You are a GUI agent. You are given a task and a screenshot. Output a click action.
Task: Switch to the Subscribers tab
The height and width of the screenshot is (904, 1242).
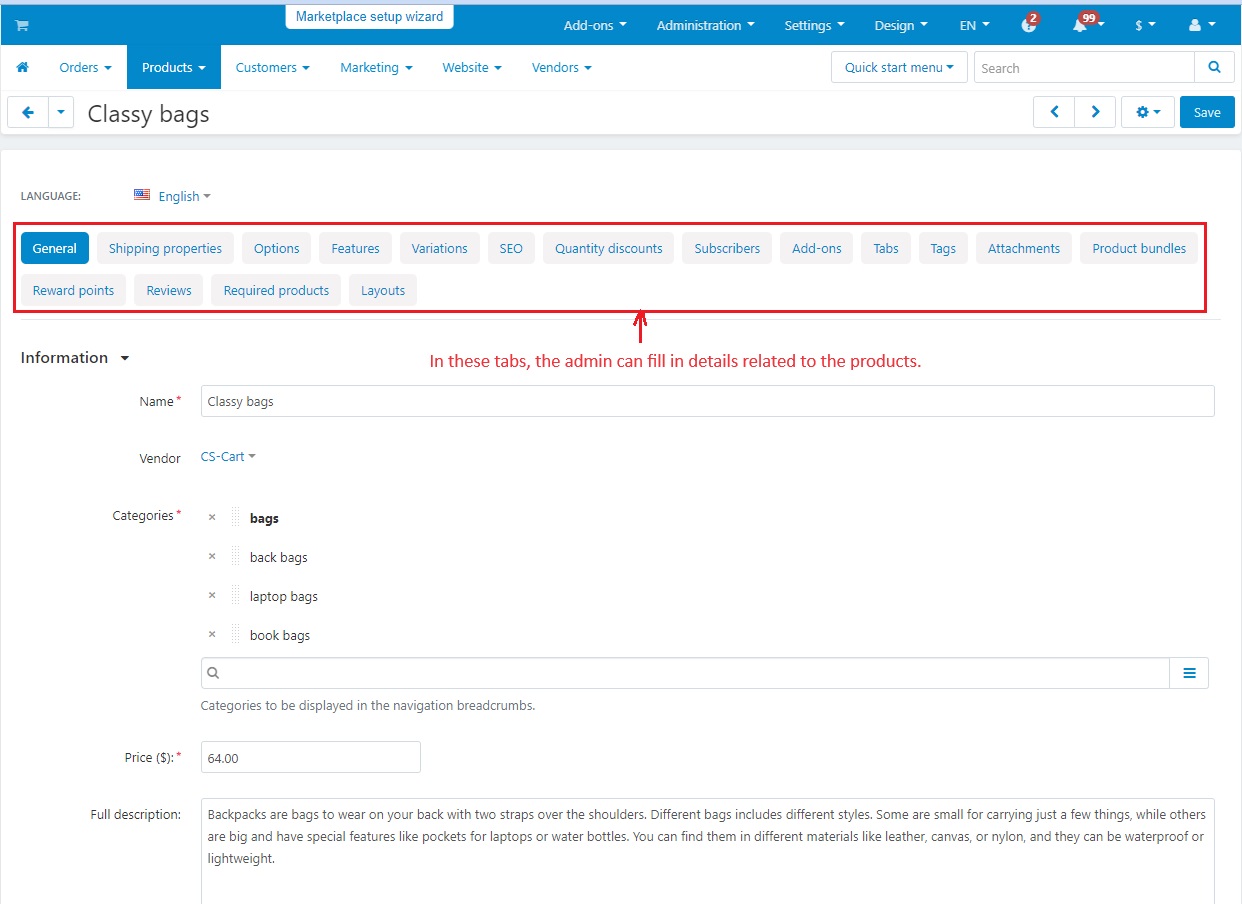(727, 248)
